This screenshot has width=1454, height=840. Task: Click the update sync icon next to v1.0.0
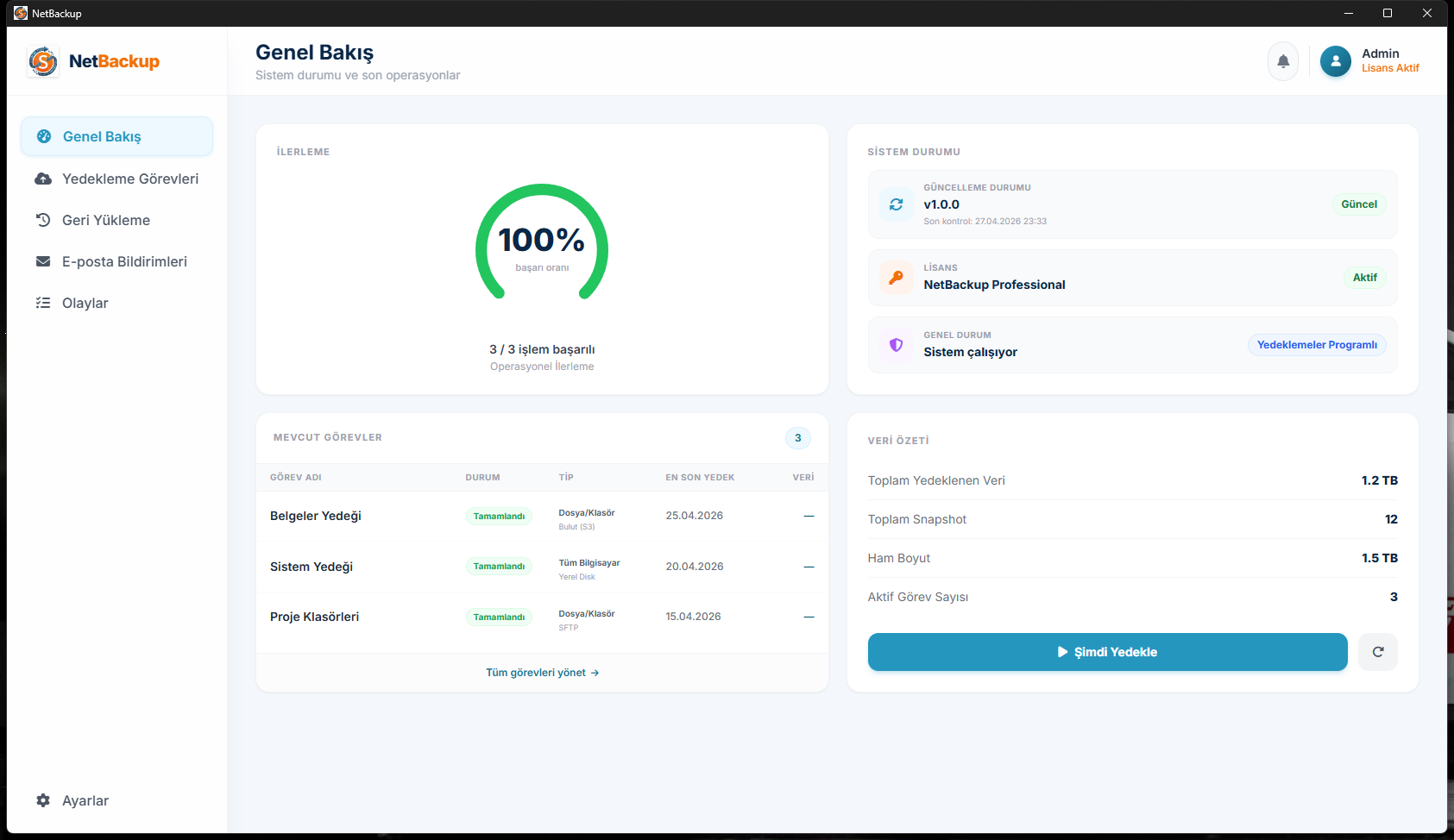[x=896, y=204]
